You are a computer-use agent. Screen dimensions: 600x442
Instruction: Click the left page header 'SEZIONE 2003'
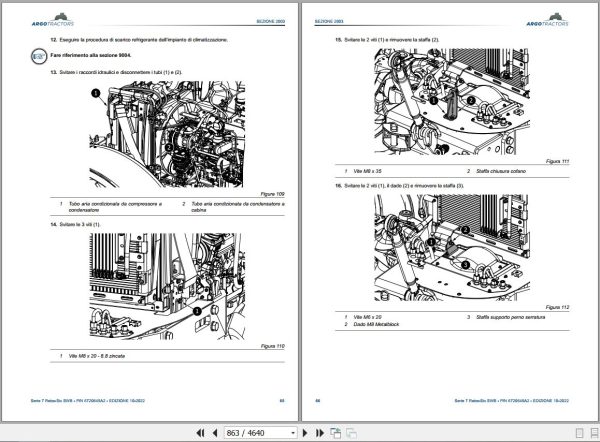(271, 21)
